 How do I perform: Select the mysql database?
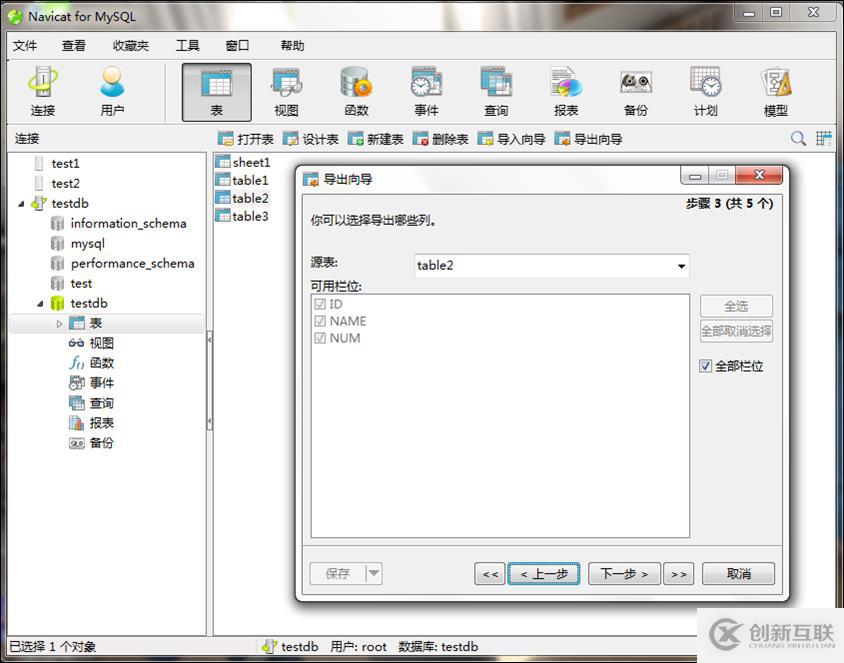[78, 243]
